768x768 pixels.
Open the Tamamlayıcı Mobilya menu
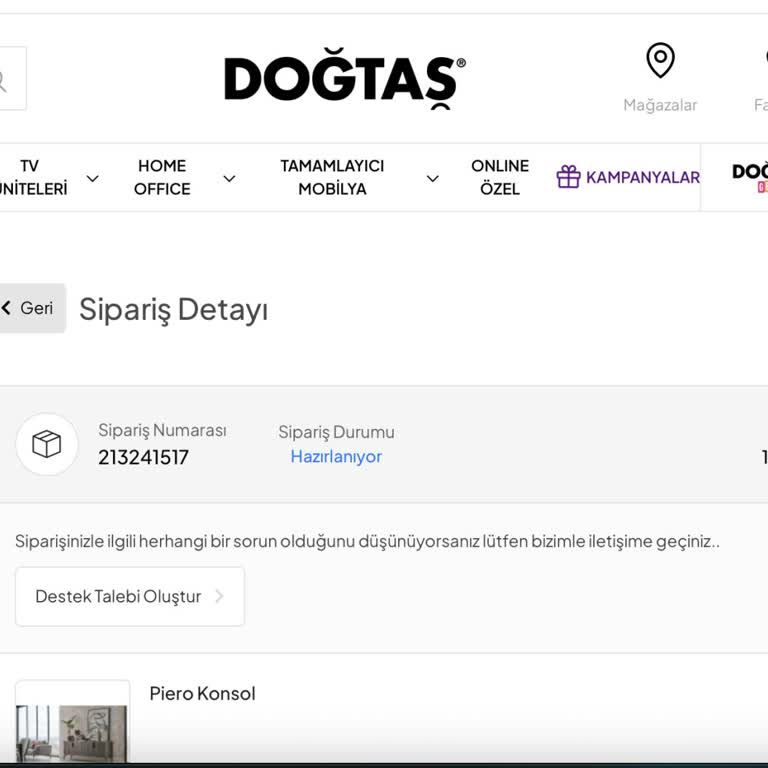point(332,177)
